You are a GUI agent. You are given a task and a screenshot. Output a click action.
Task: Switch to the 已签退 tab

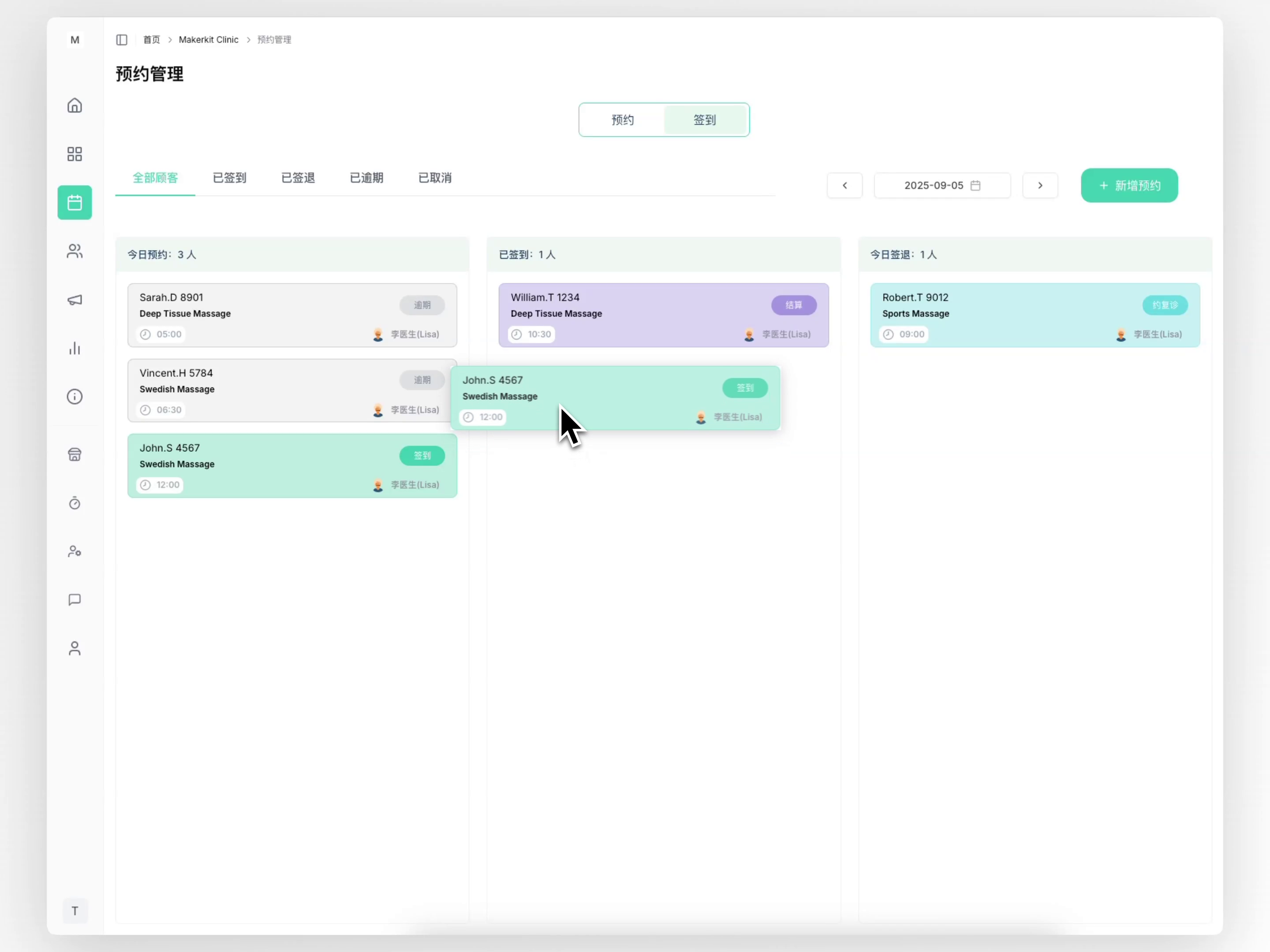click(x=297, y=178)
